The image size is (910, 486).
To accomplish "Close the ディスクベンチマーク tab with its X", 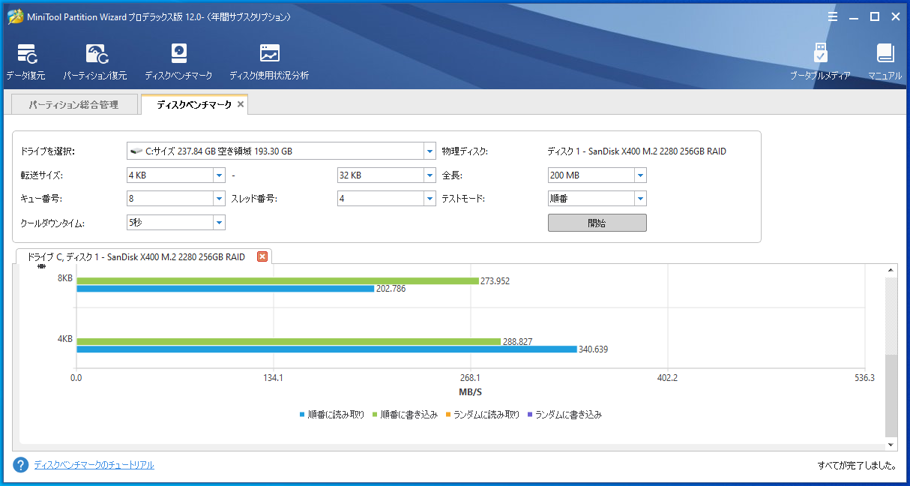I will click(x=240, y=105).
